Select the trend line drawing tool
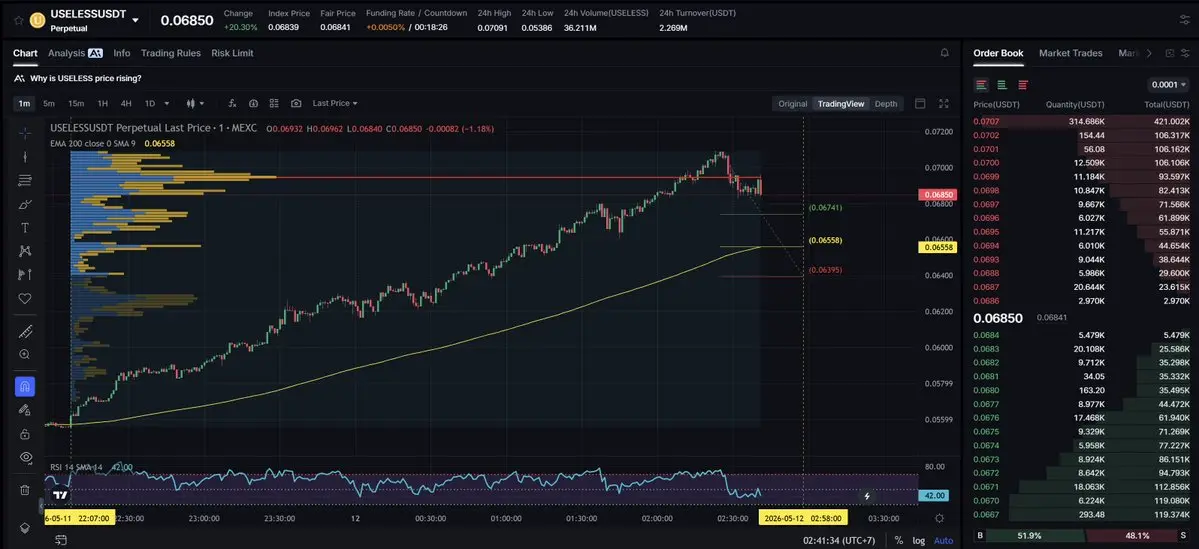1199x549 pixels. pos(24,157)
